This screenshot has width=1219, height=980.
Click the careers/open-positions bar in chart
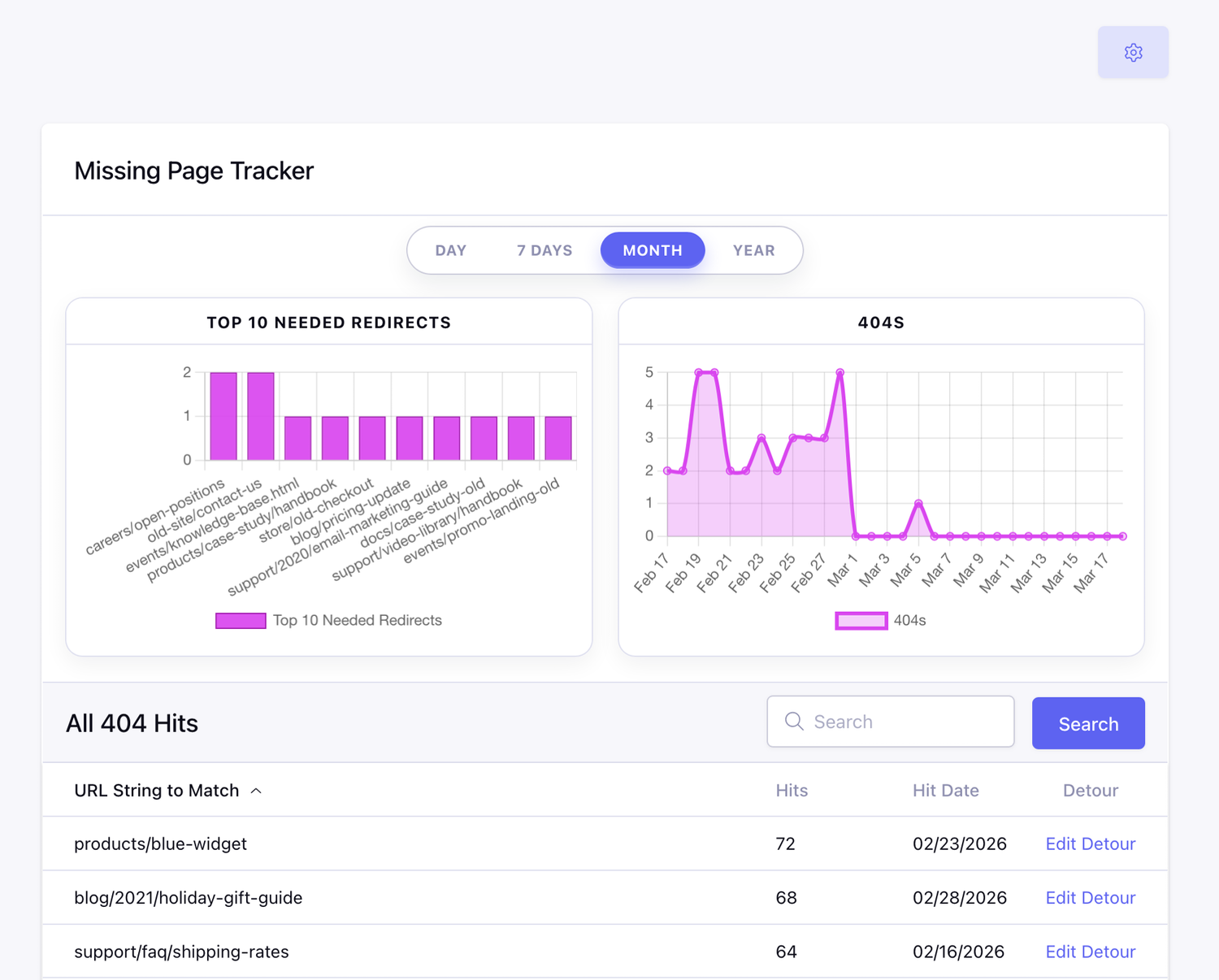click(223, 416)
